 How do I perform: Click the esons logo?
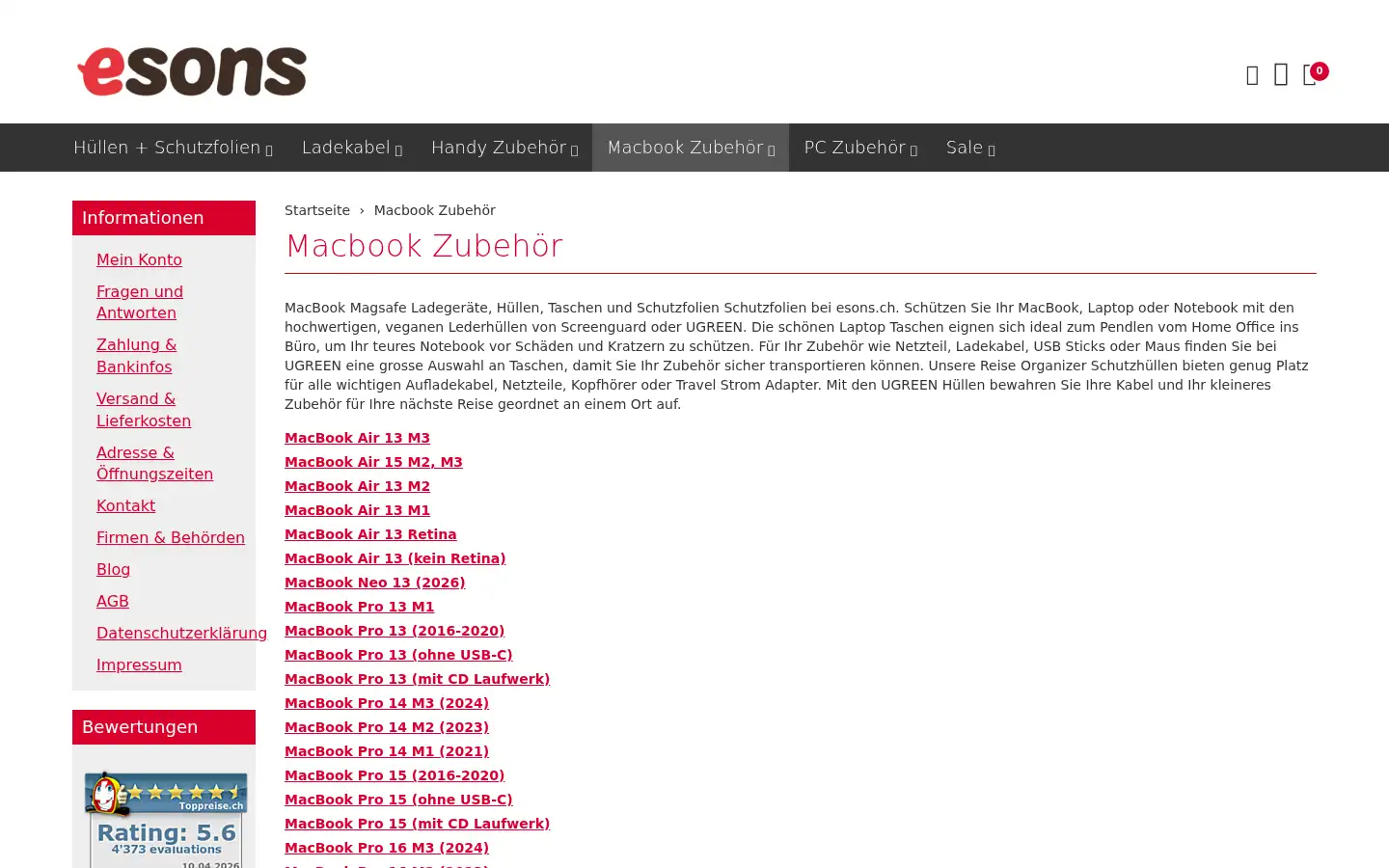click(192, 71)
